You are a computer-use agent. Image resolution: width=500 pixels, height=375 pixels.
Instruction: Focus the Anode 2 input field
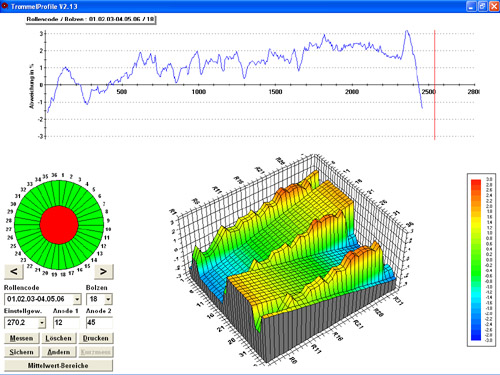[99, 322]
